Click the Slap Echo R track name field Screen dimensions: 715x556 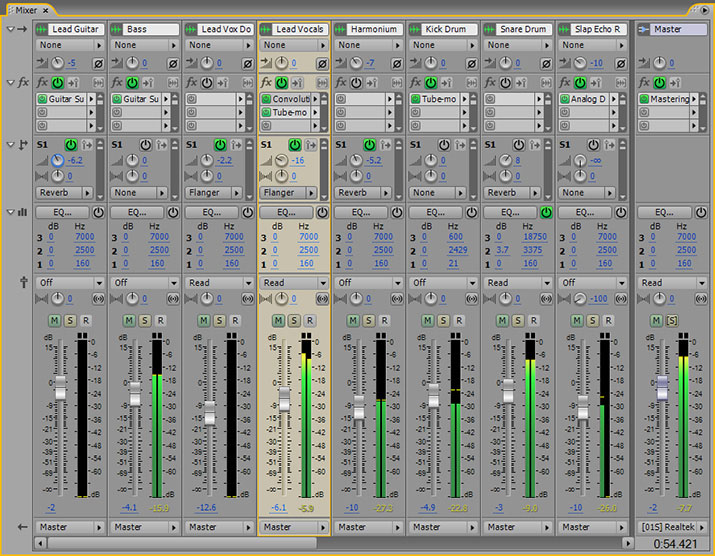coord(598,30)
